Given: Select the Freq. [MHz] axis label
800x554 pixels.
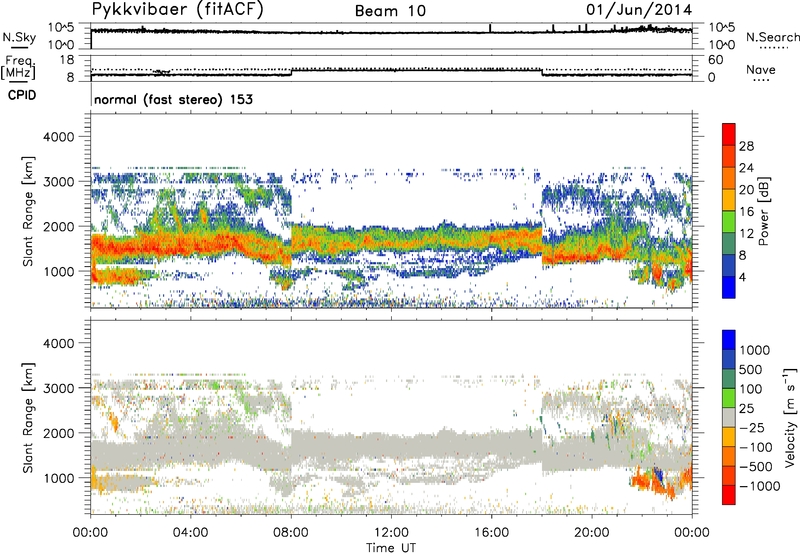Looking at the screenshot, I should [x=18, y=67].
